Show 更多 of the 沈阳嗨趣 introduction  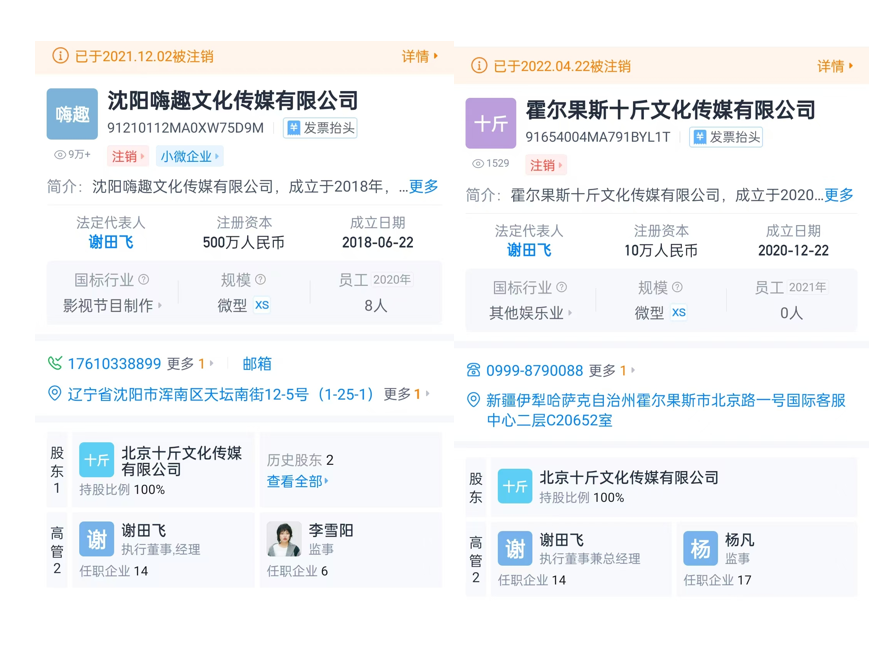424,186
